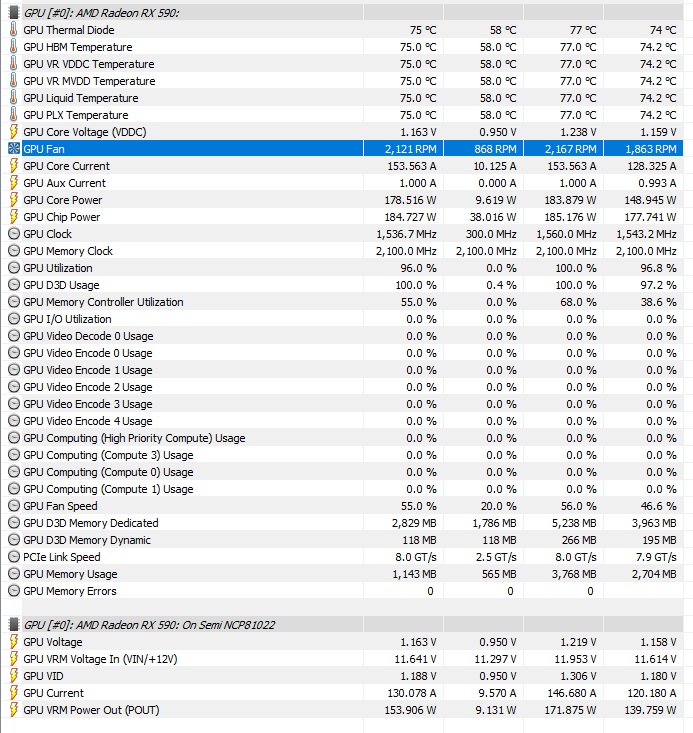Click thermometer icon next to GPU Thermal Diode

tap(14, 30)
